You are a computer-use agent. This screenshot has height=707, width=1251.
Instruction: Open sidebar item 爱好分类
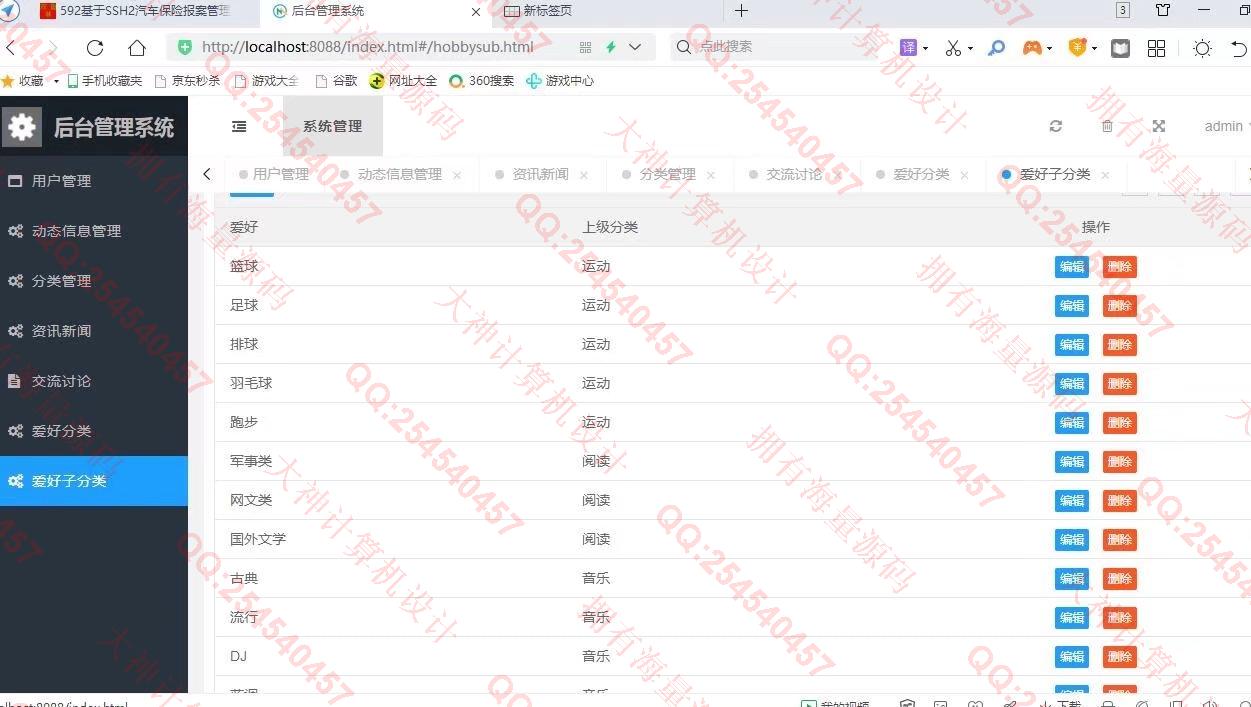click(94, 431)
